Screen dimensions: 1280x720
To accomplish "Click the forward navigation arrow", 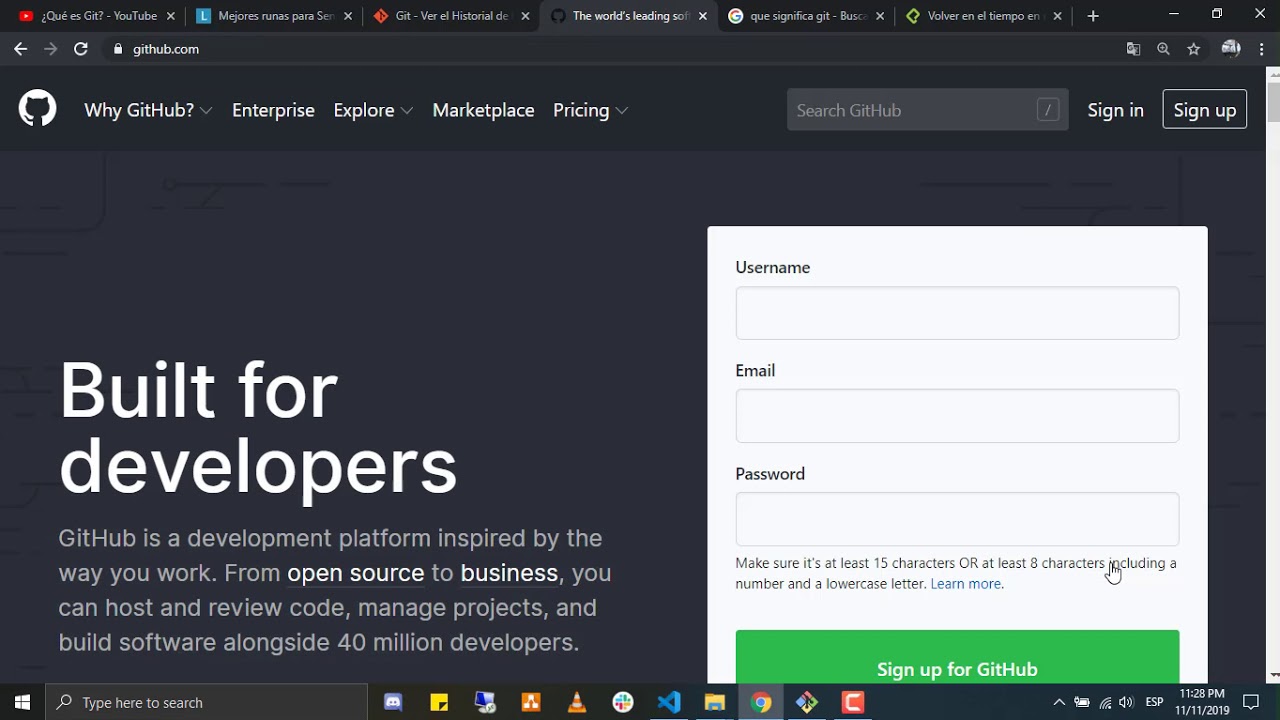I will click(50, 49).
